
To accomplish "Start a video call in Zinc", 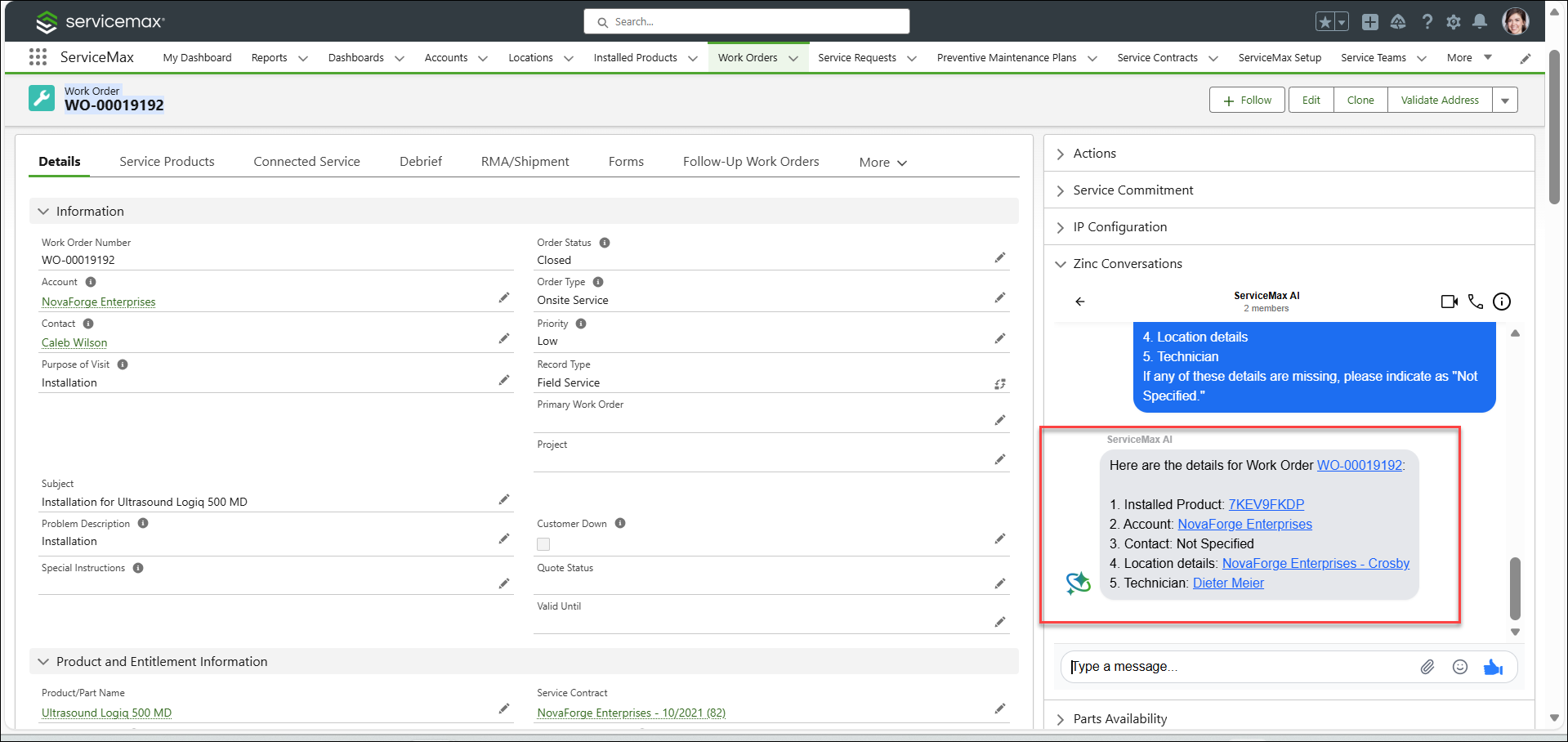I will coord(1450,302).
